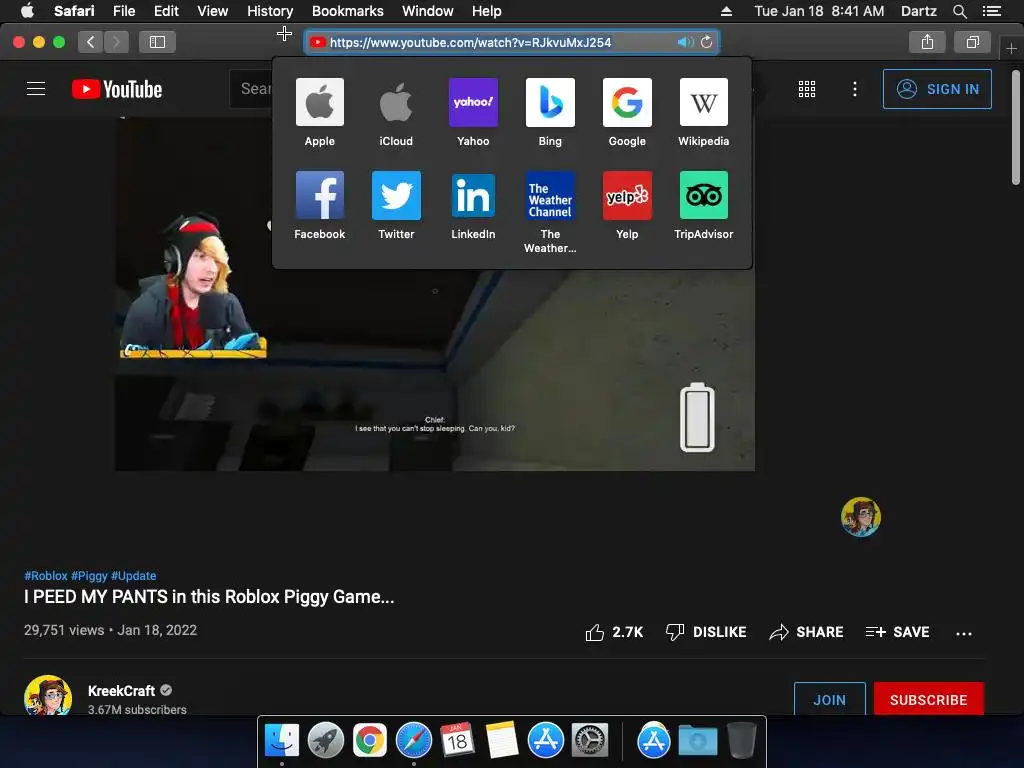This screenshot has width=1024, height=768.
Task: Open more actions ellipsis below video
Action: [x=964, y=633]
